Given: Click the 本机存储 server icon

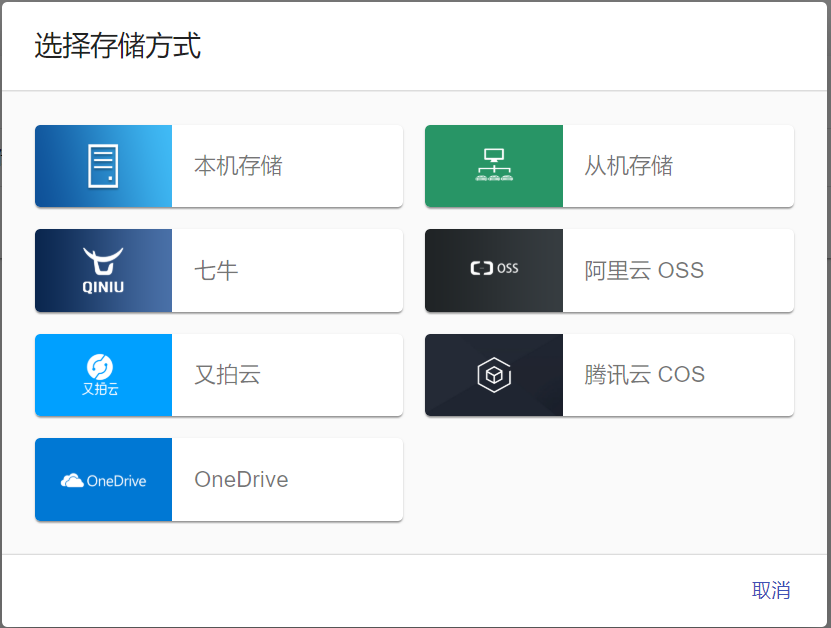Looking at the screenshot, I should pos(103,166).
